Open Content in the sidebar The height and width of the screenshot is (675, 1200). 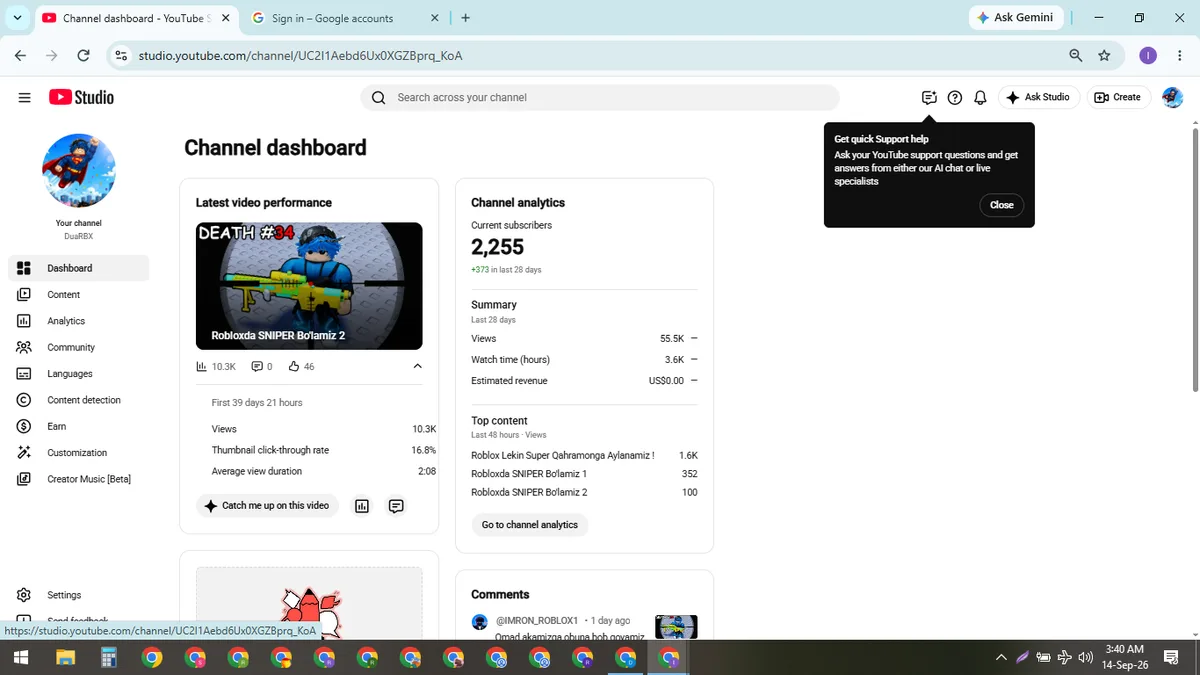(x=79, y=294)
